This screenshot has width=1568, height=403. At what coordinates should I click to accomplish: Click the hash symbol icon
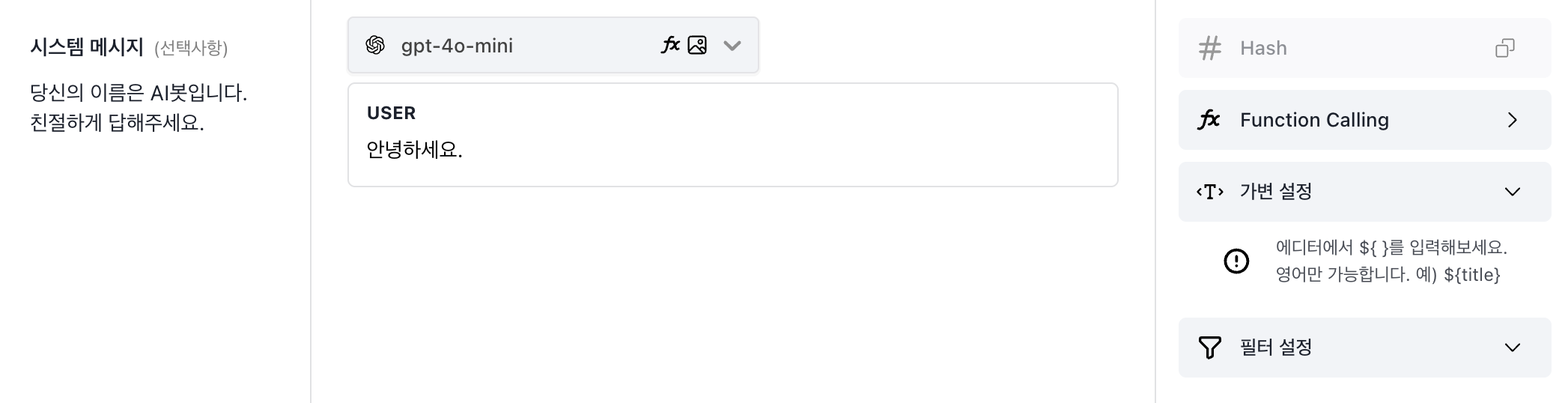1209,48
